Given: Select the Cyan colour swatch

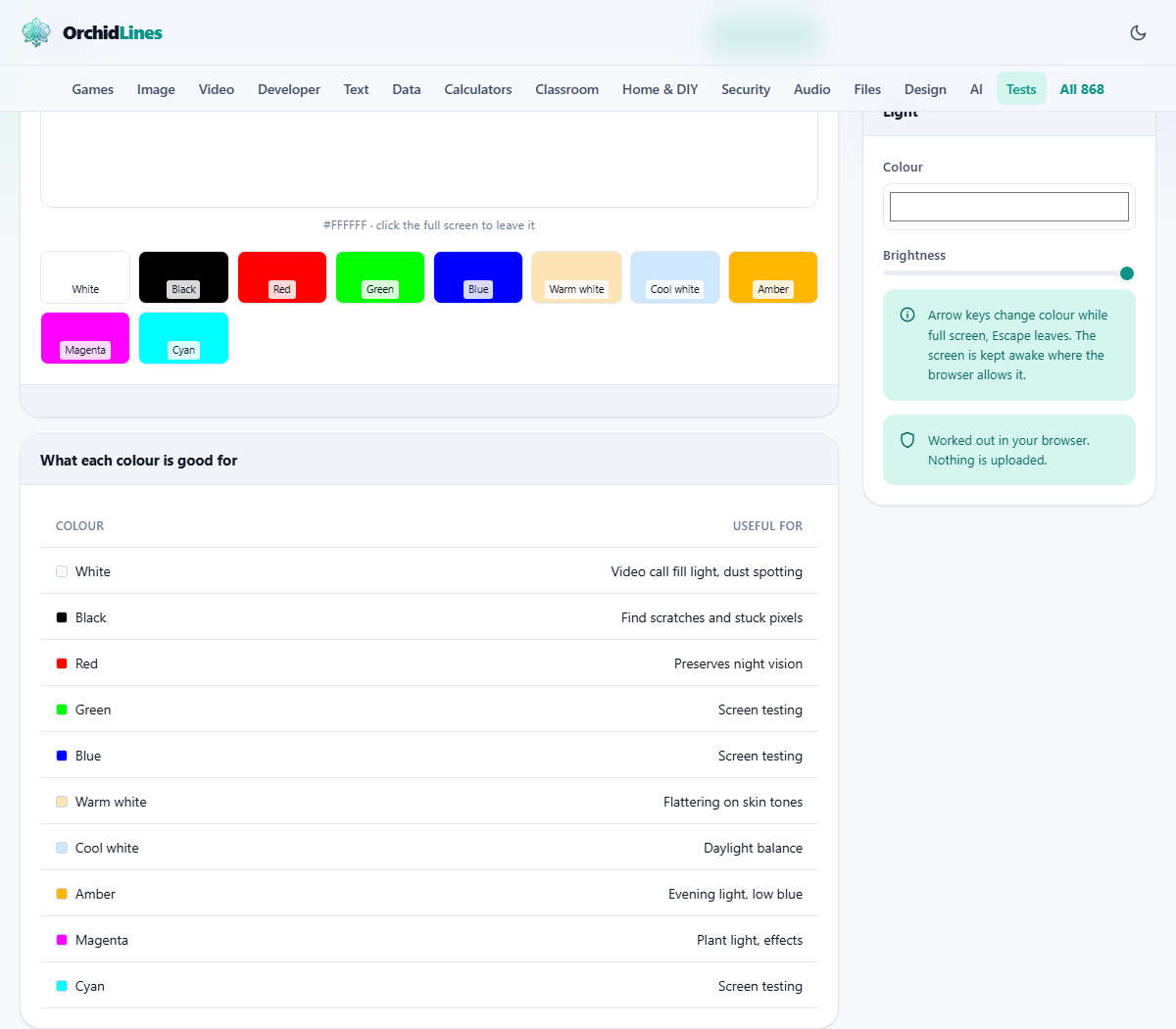Looking at the screenshot, I should click(183, 338).
